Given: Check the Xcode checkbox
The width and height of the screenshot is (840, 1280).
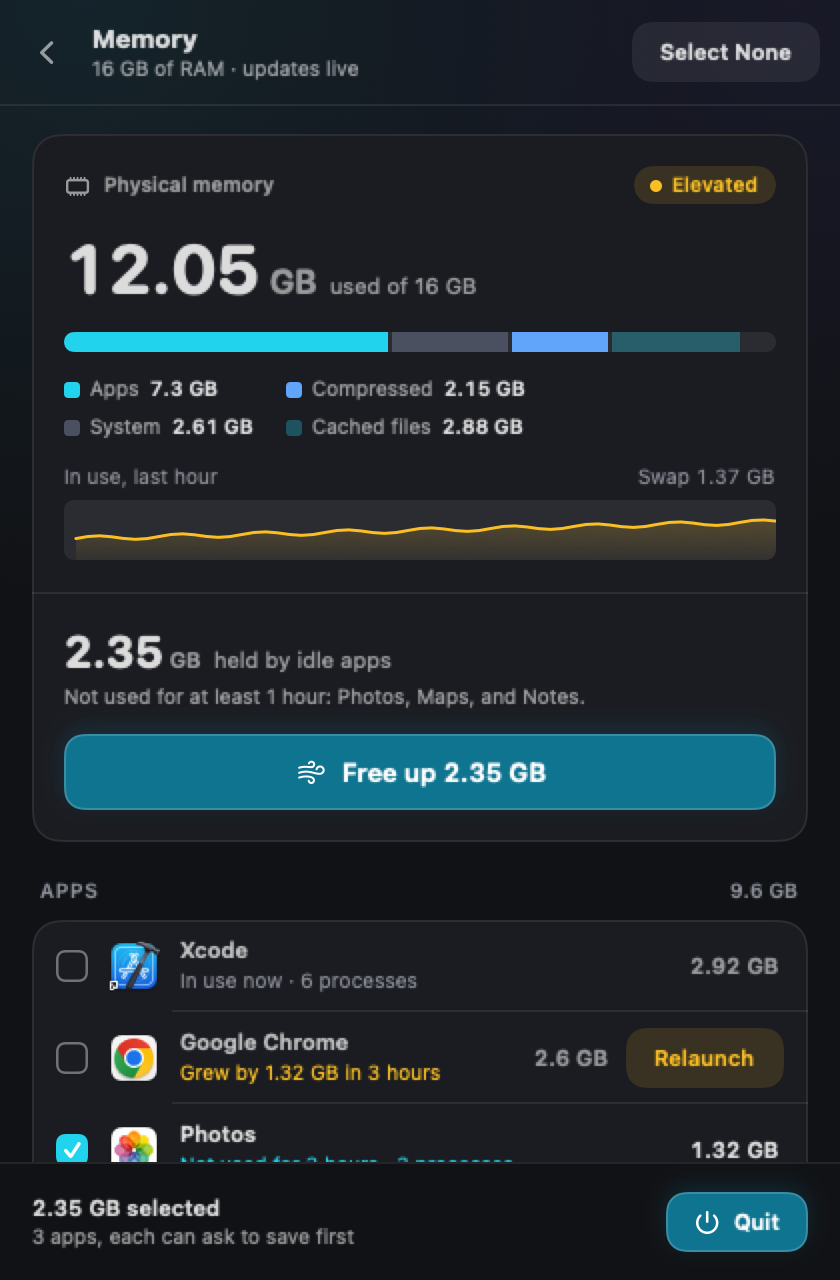Looking at the screenshot, I should tap(72, 966).
